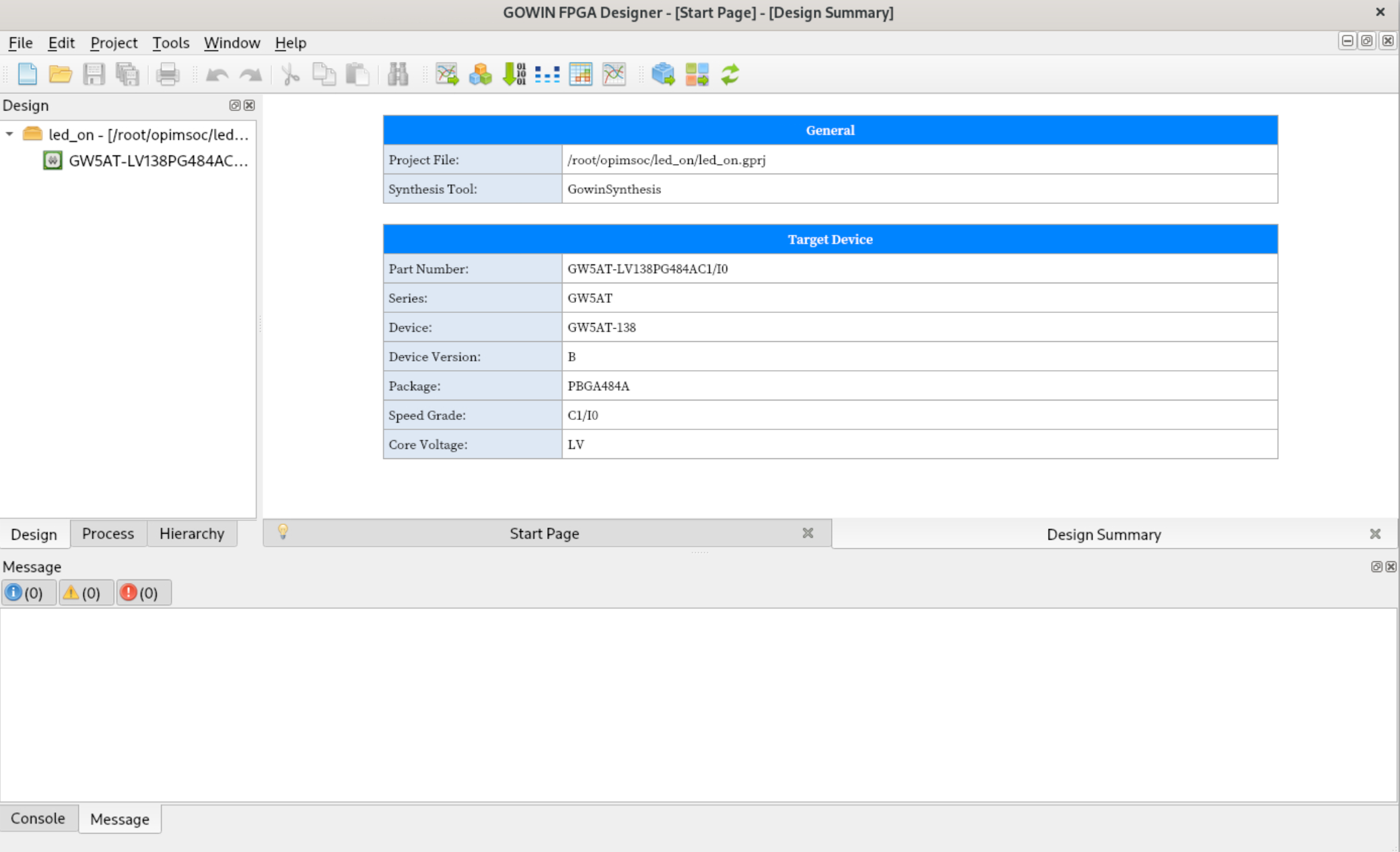This screenshot has width=1400, height=852.
Task: Click the Undo arrow icon
Action: [217, 74]
